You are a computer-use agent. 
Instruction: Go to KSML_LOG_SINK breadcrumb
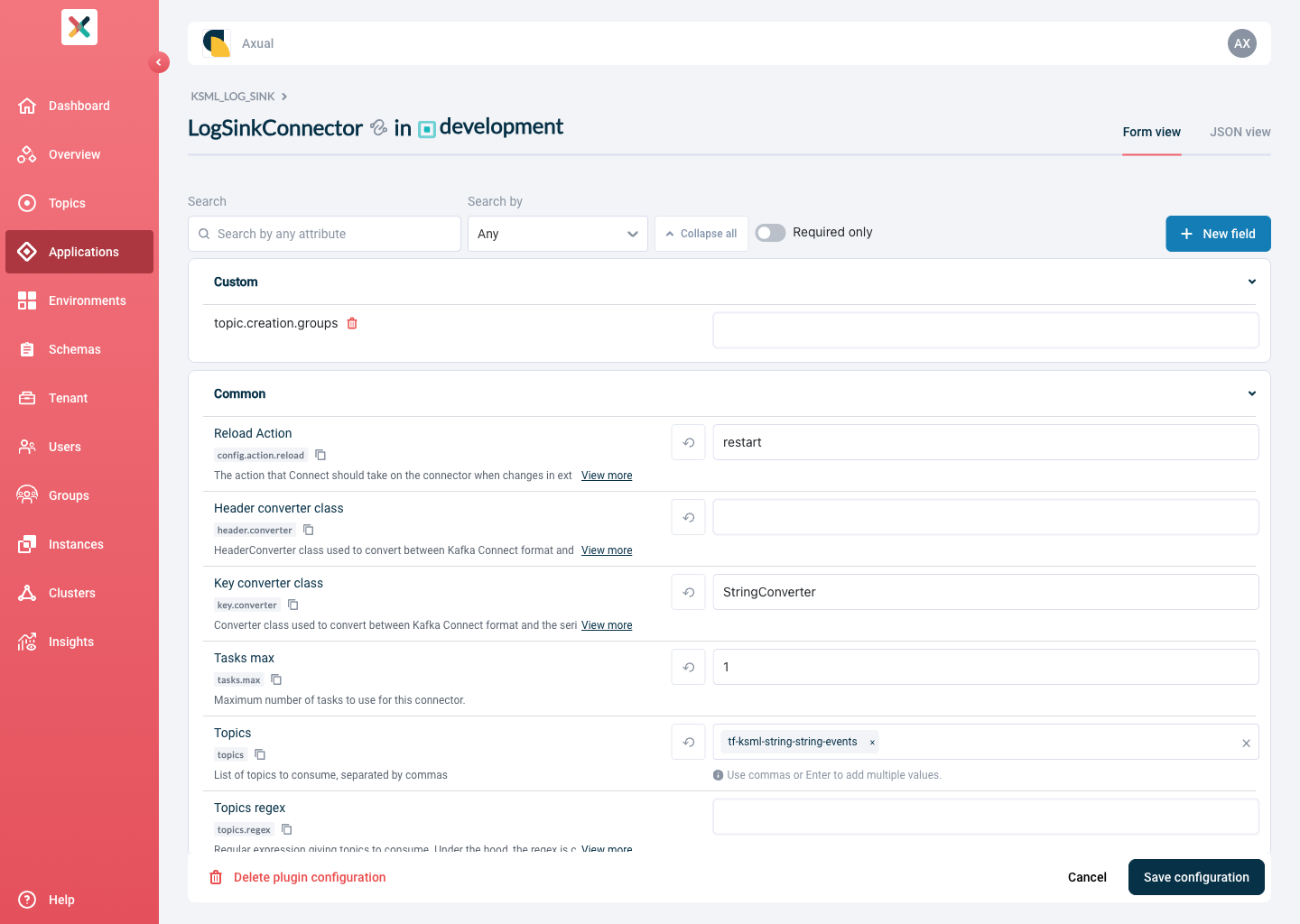click(x=233, y=97)
